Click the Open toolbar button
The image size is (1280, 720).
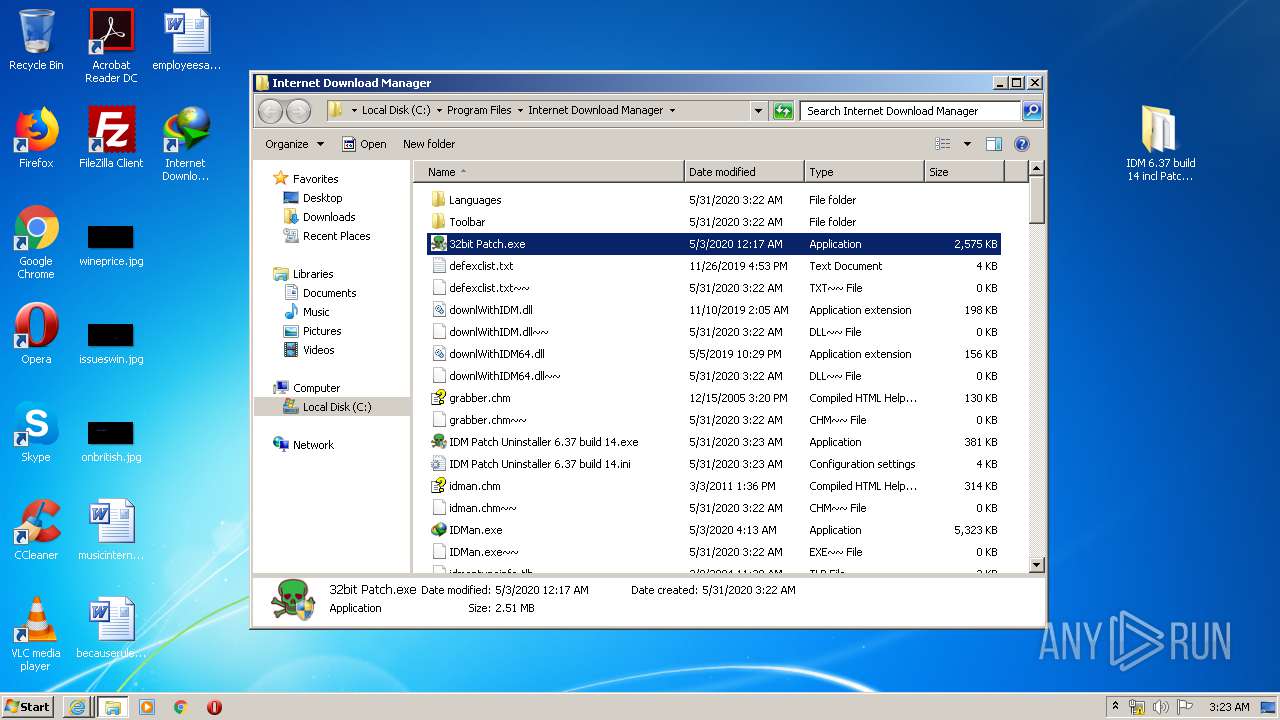pos(364,144)
